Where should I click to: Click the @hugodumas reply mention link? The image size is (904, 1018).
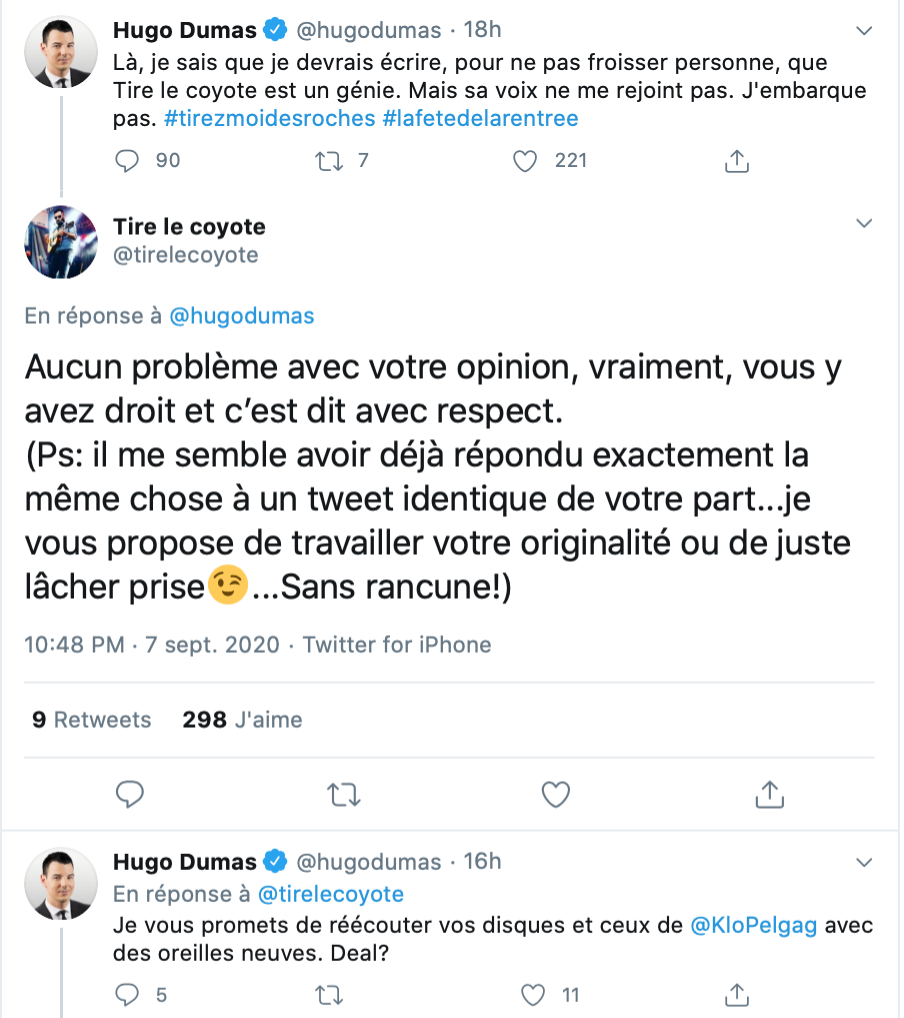241,316
